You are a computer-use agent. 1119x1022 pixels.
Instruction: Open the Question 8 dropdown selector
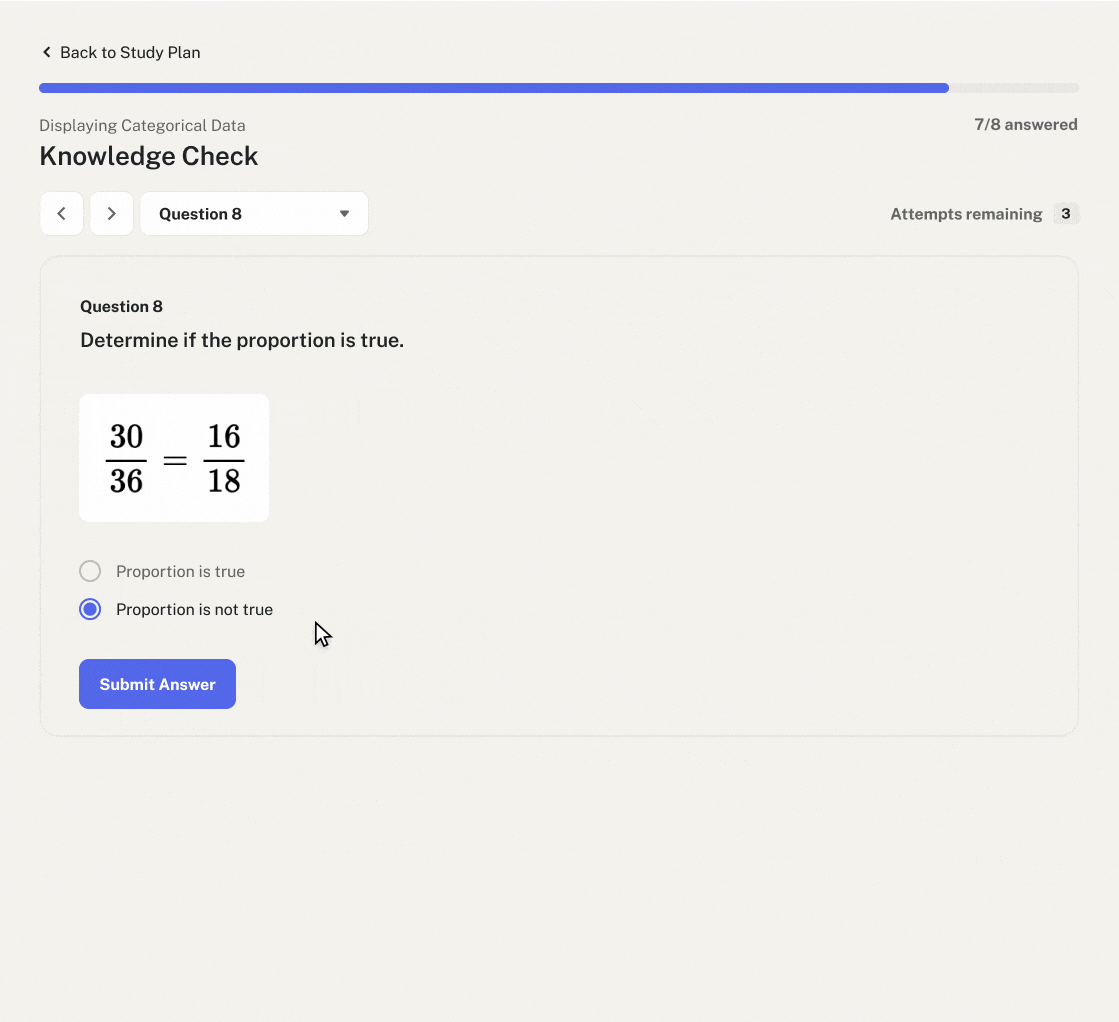[x=254, y=213]
